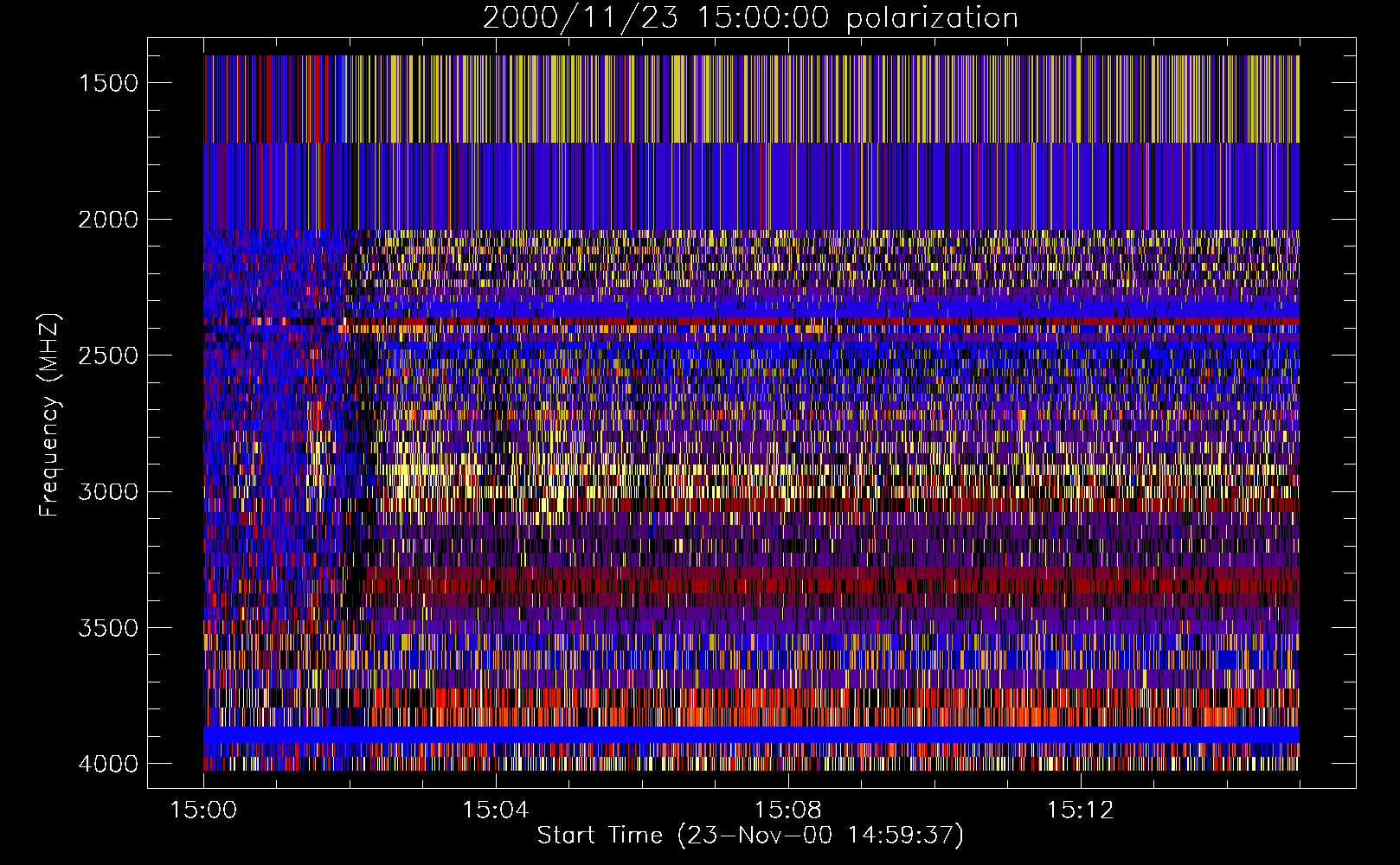Click the plot title '2000/11/23 15:00:00 polarization'
The image size is (1400, 865).
[750, 18]
